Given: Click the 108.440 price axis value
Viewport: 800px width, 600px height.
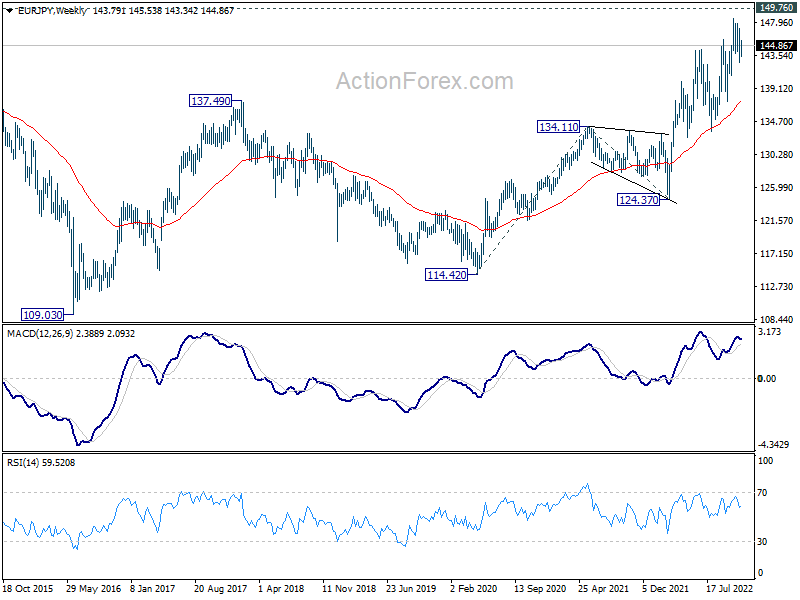Looking at the screenshot, I should pos(777,320).
